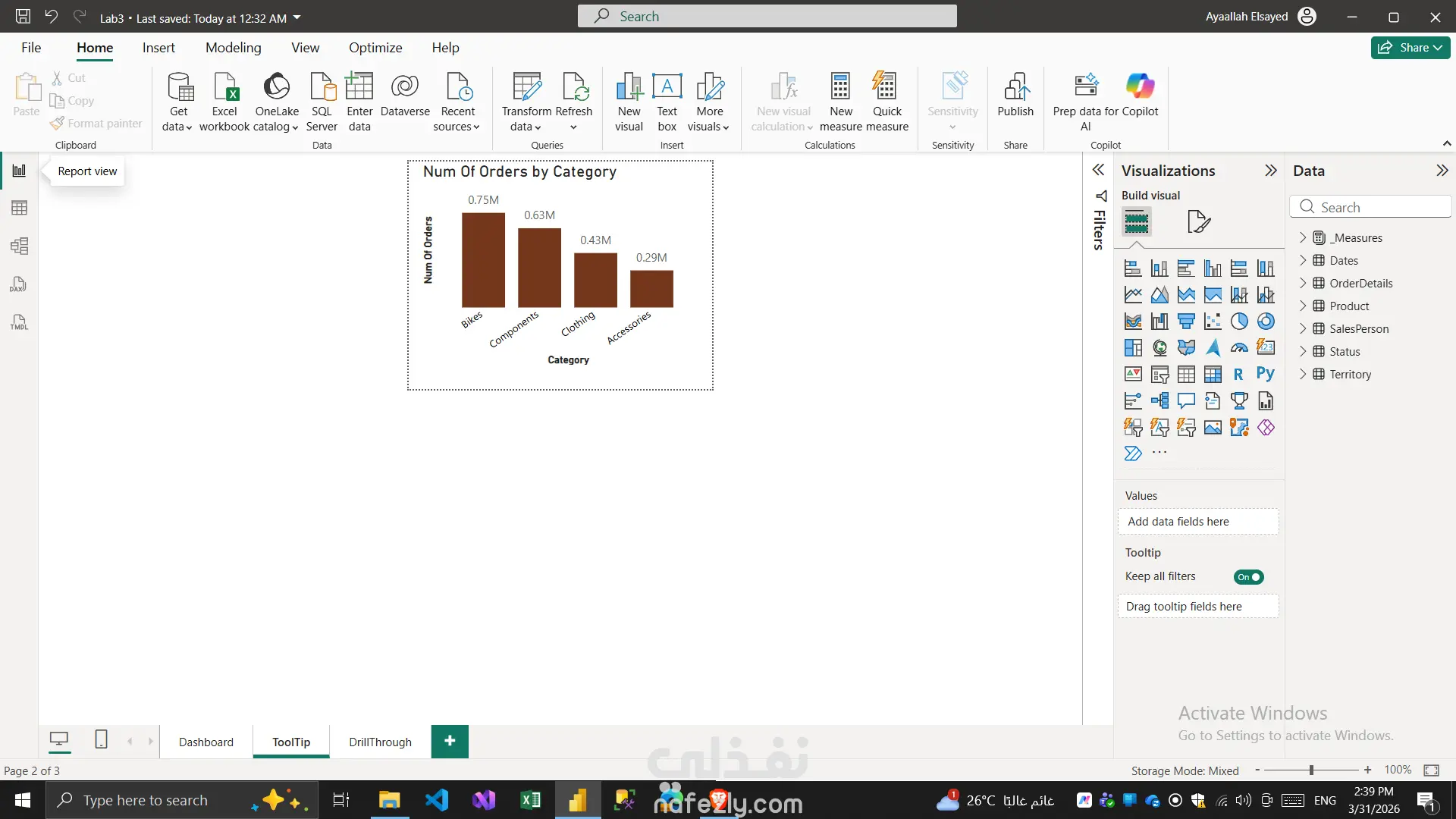This screenshot has height=819, width=1456.
Task: Switch to the DrillThrough page tab
Action: point(380,742)
